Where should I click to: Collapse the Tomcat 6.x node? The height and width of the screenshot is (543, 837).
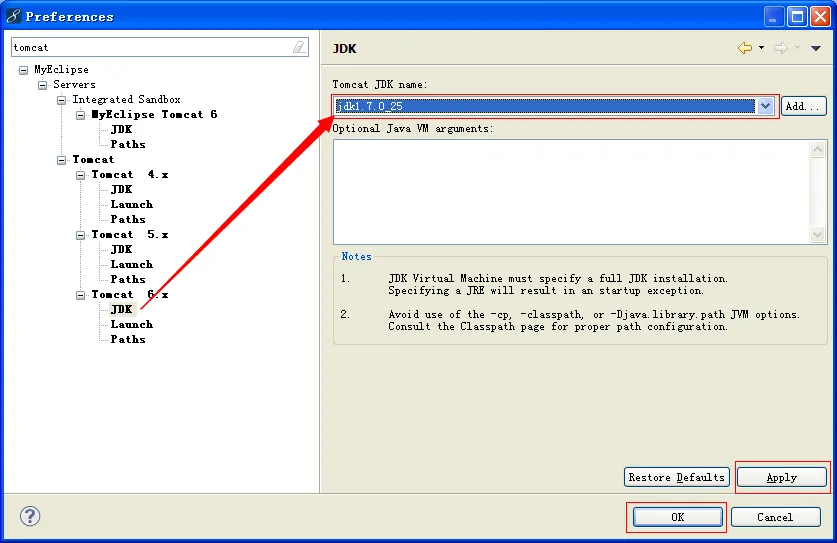click(x=81, y=295)
